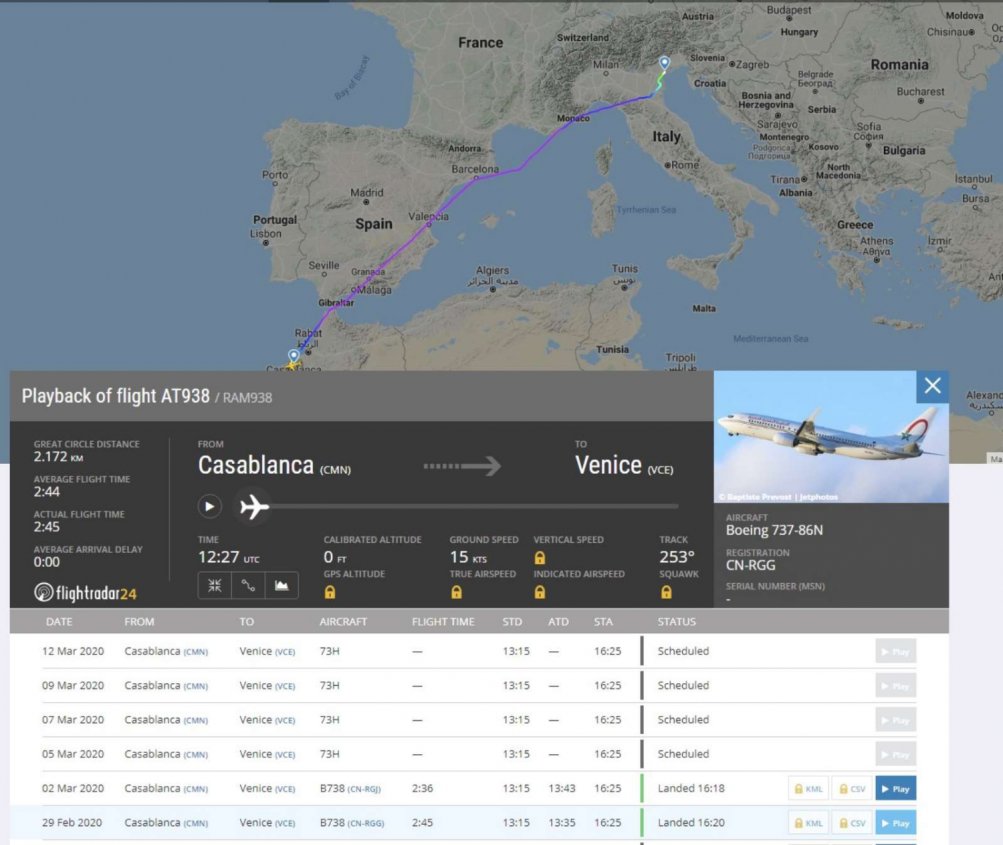Play the 02 Mar 2020 flight
Image resolution: width=1003 pixels, height=845 pixels.
tap(896, 789)
